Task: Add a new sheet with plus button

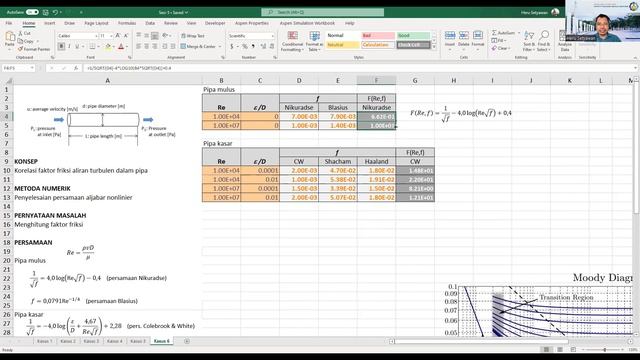Action: pyautogui.click(x=187, y=341)
